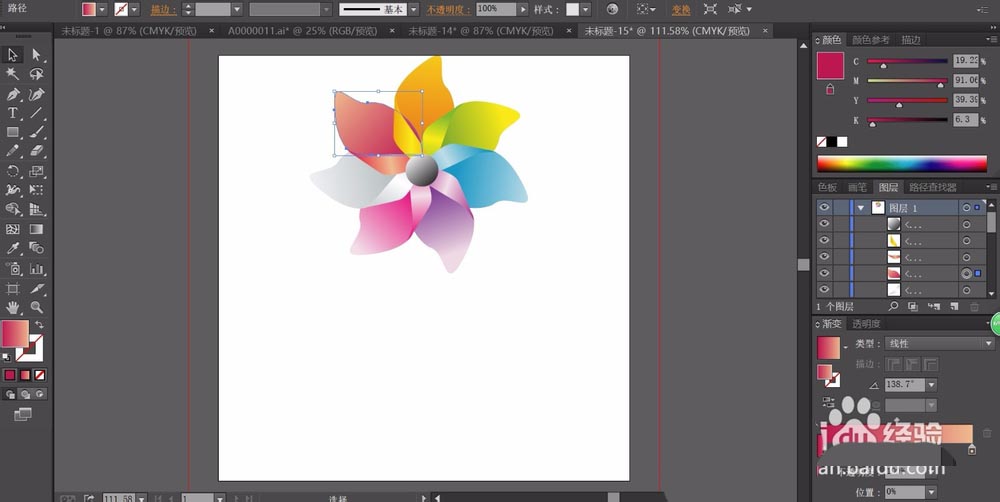
Task: Toggle visibility of selected red petal sublayer
Action: coord(824,273)
